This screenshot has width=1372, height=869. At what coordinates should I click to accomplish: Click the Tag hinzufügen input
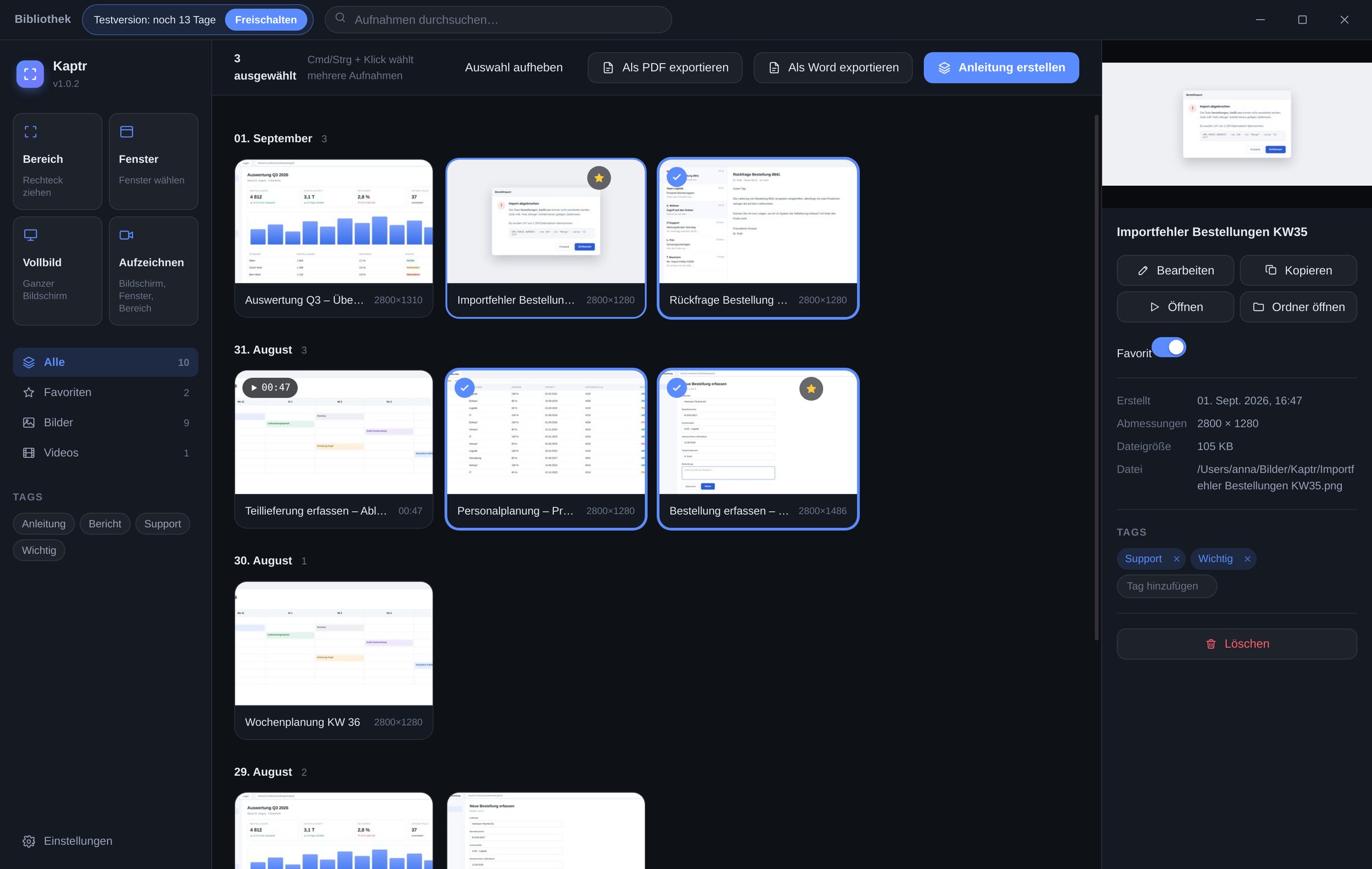[1166, 586]
